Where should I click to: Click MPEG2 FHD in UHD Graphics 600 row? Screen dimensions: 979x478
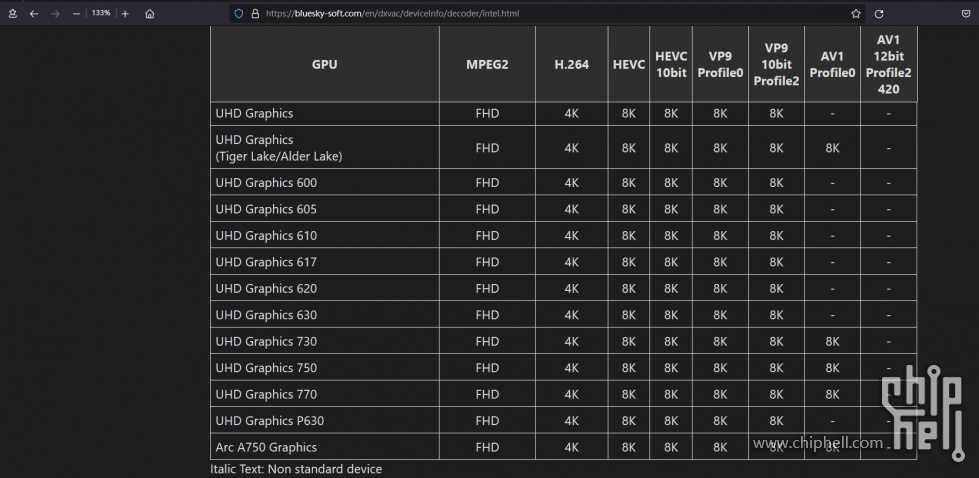(x=487, y=183)
